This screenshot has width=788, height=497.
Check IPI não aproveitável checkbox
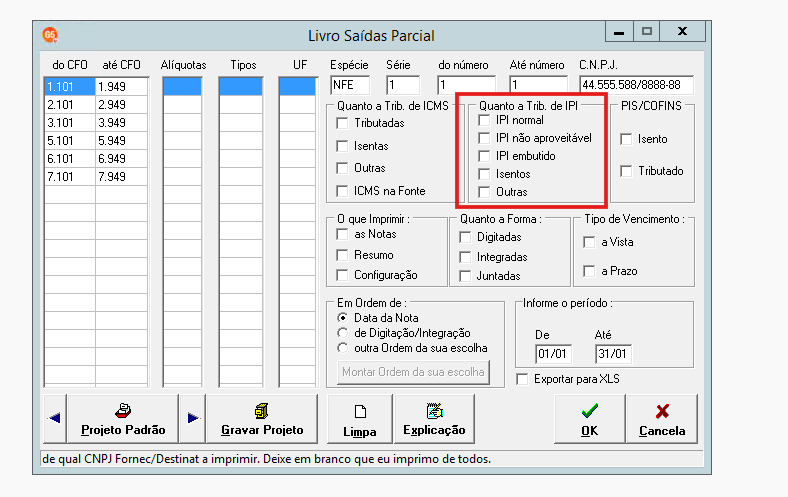484,138
